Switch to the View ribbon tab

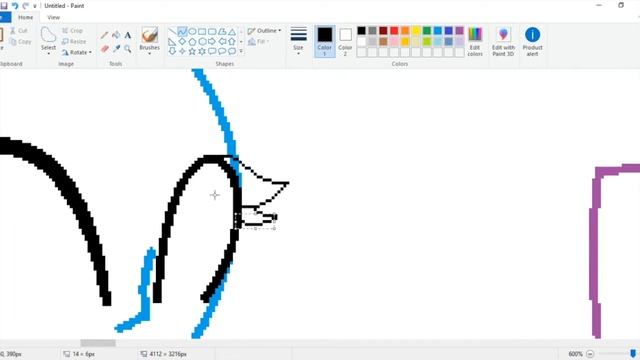coord(53,18)
